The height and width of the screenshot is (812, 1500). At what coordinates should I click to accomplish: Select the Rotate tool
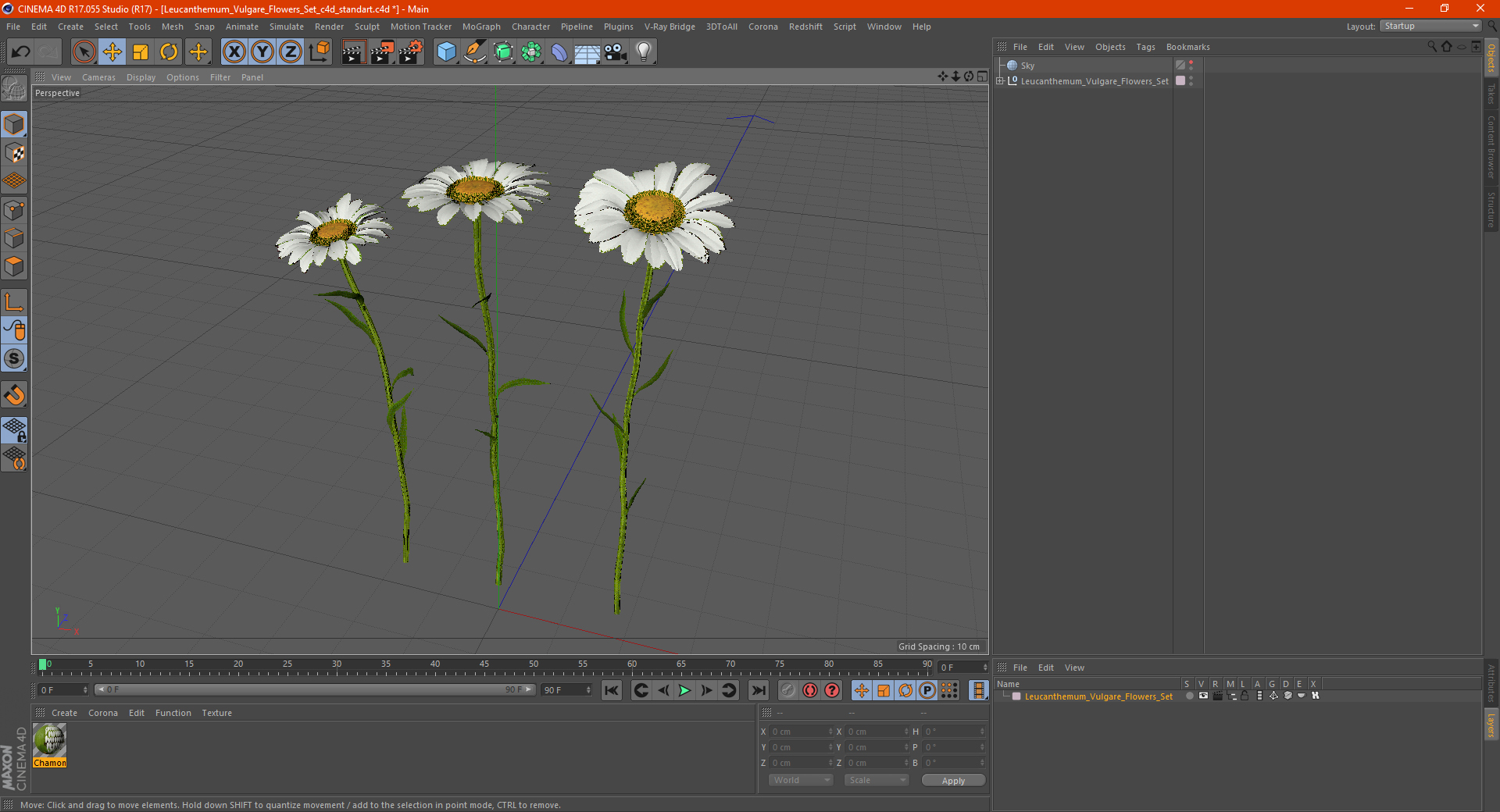169,52
